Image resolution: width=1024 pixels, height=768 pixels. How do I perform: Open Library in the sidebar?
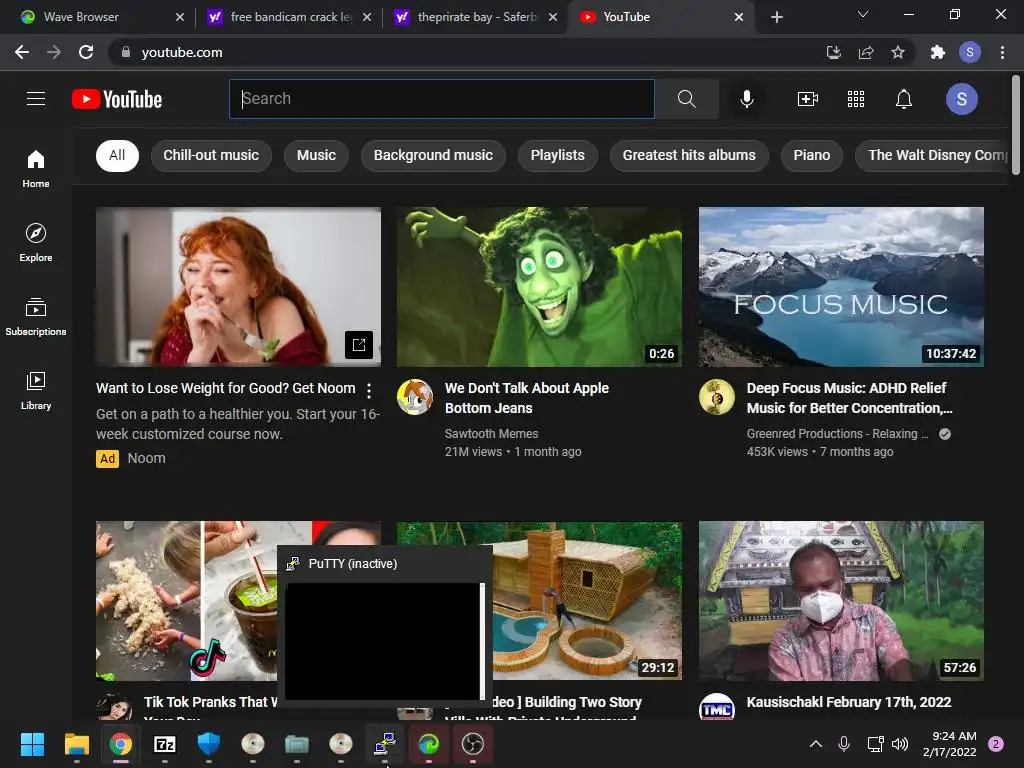(x=36, y=391)
